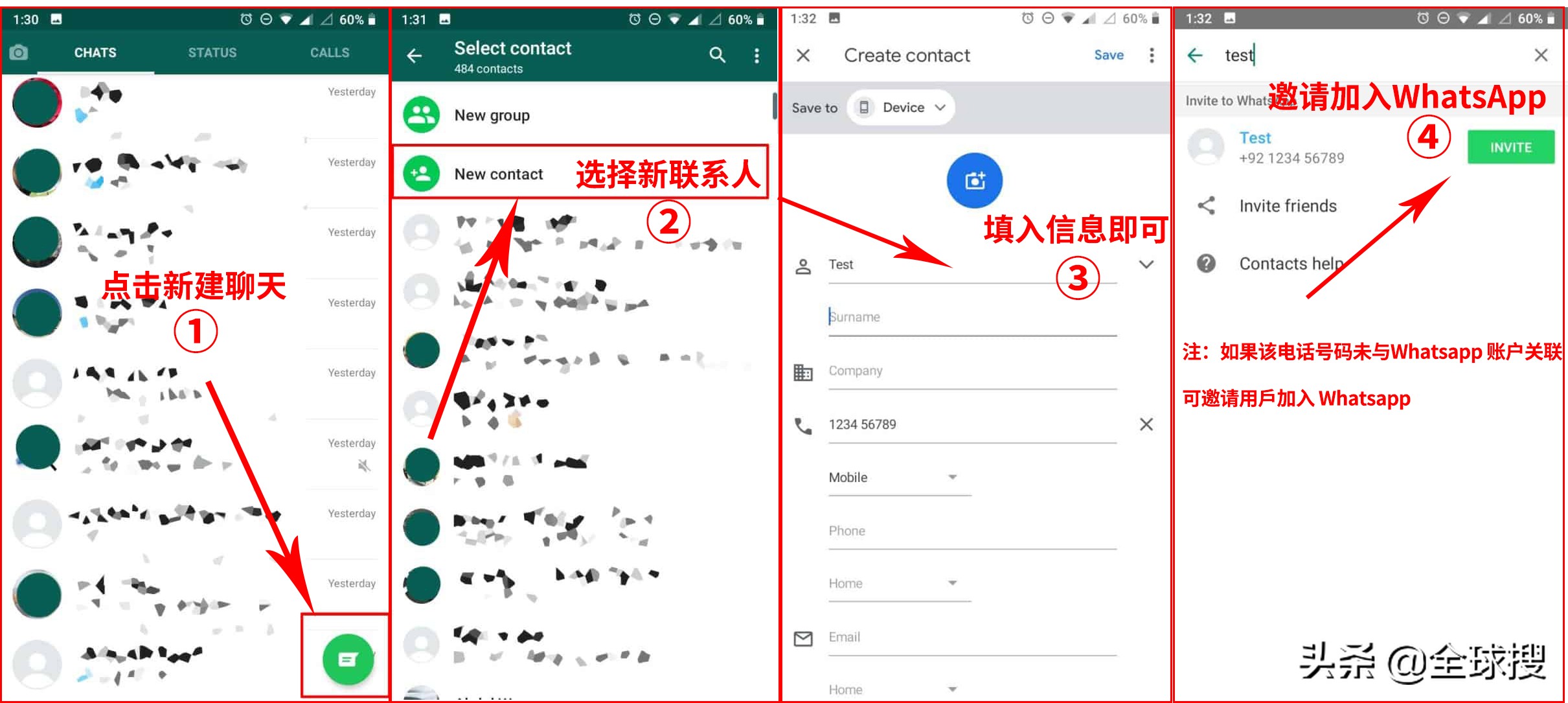Click the INVITE button for Test contact
Screen dimensions: 1568x703
pos(1510,147)
